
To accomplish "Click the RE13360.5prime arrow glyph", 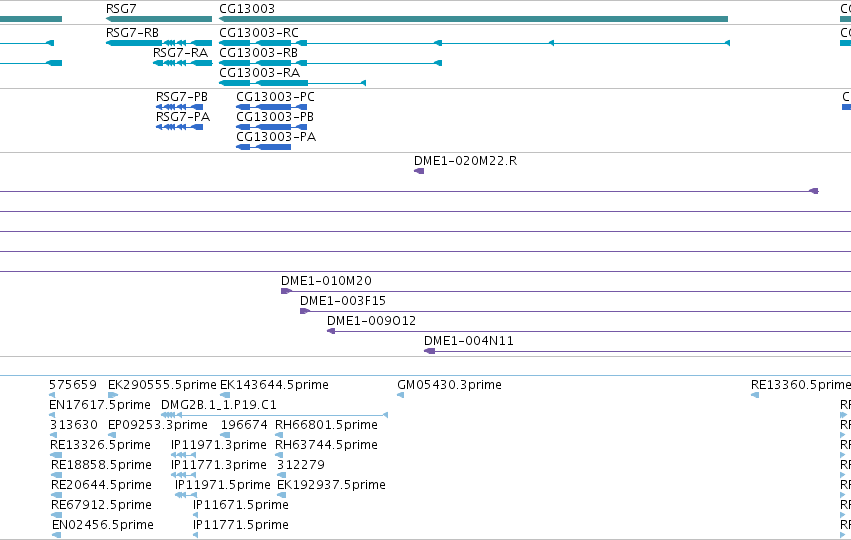I will pos(755,395).
